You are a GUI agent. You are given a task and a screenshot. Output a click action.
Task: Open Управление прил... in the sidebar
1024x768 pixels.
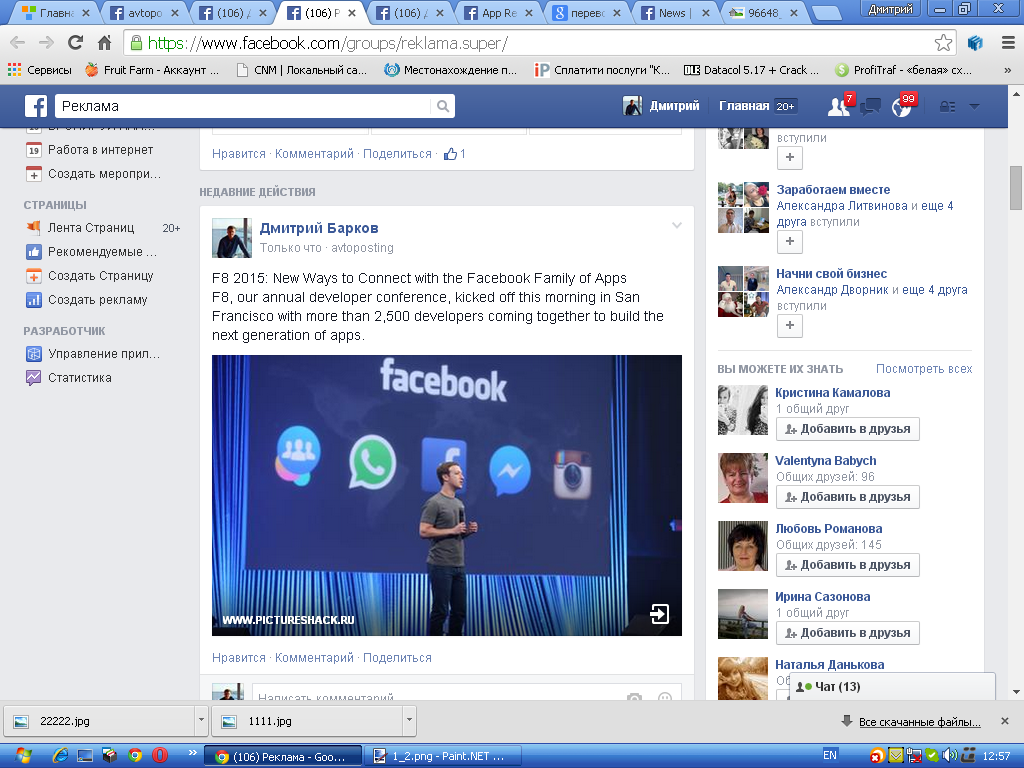(x=93, y=353)
